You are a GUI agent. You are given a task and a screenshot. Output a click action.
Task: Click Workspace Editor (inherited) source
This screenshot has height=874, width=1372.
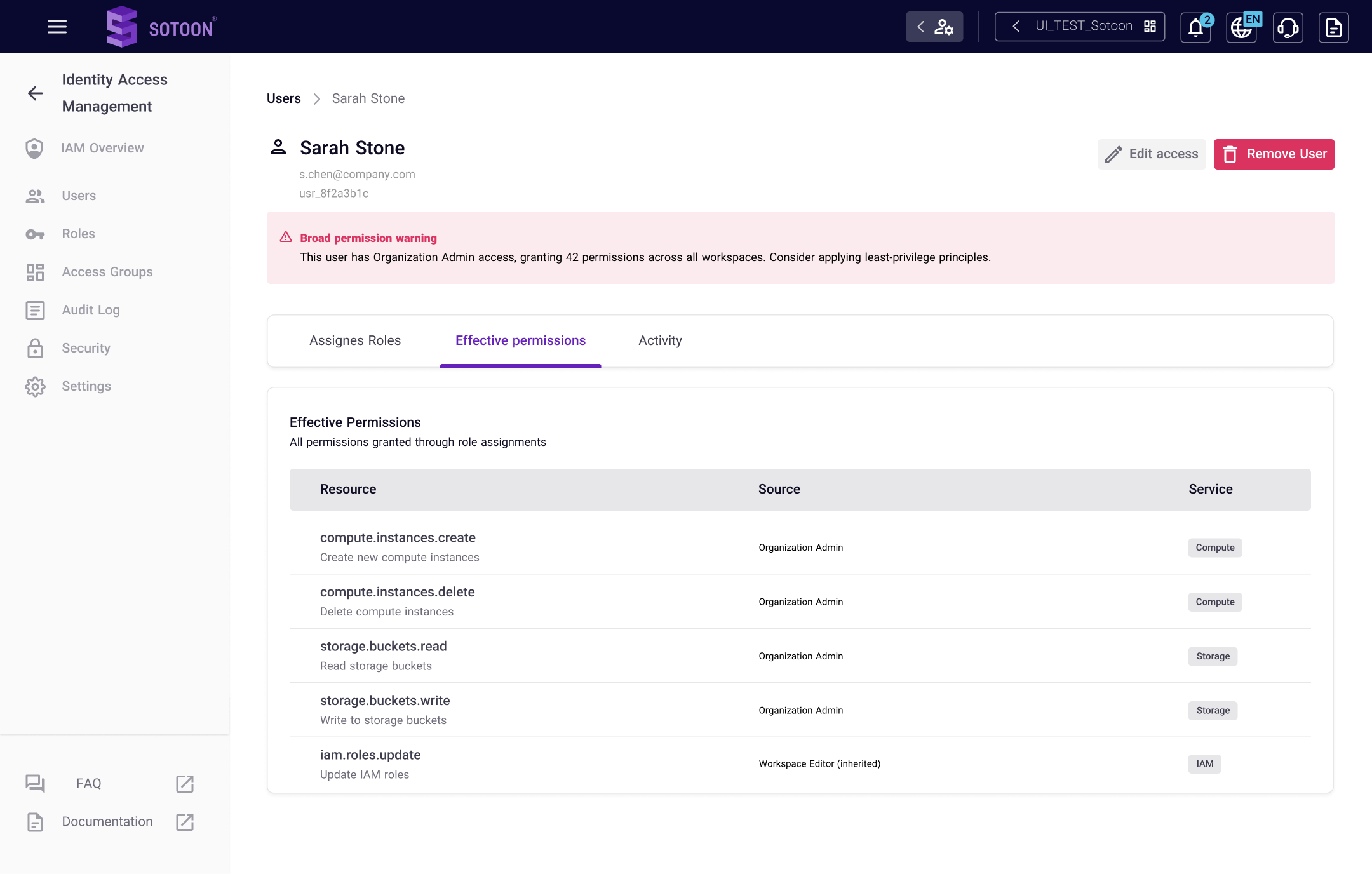tap(819, 764)
